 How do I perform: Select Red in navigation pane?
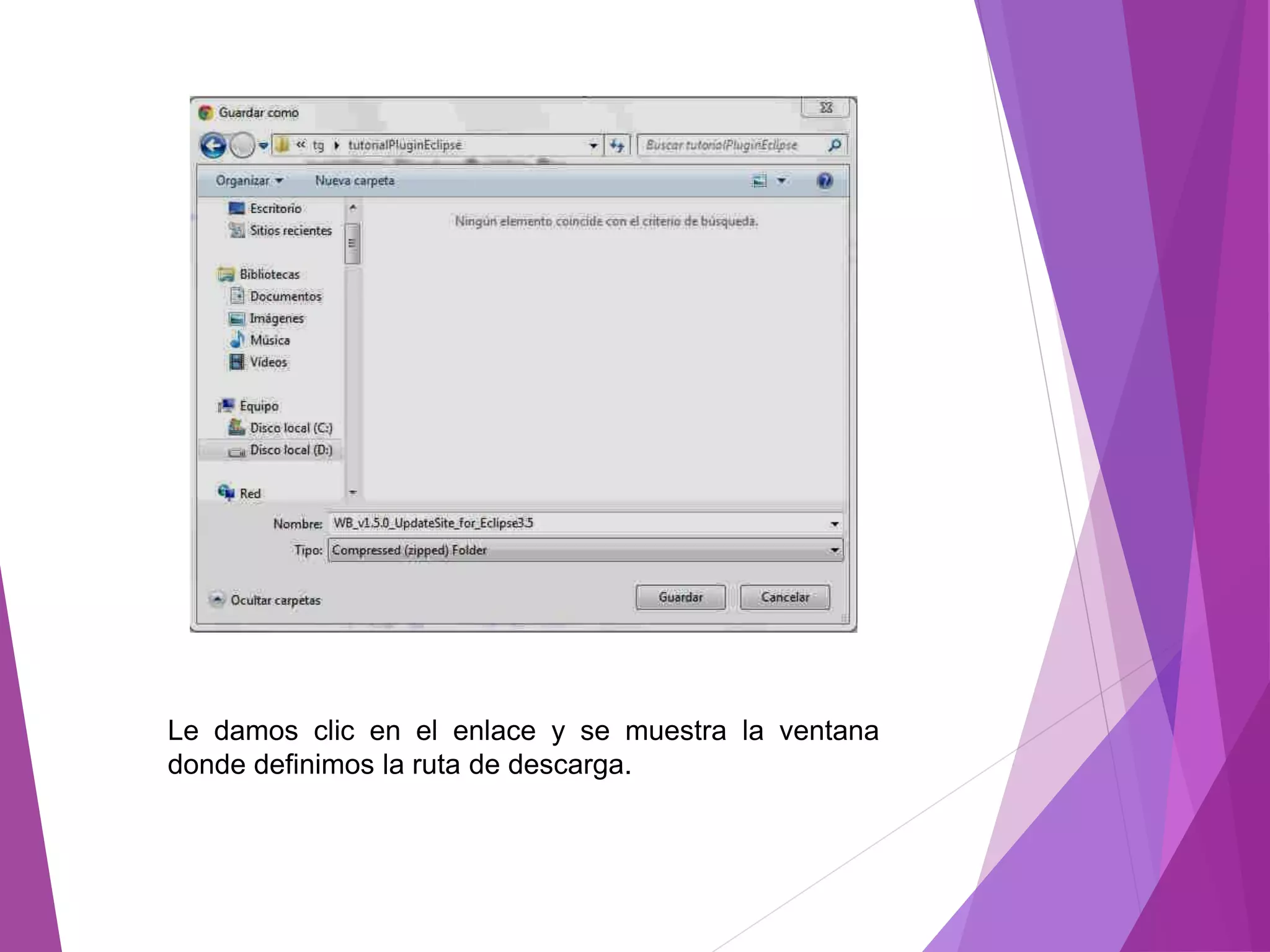(x=250, y=493)
